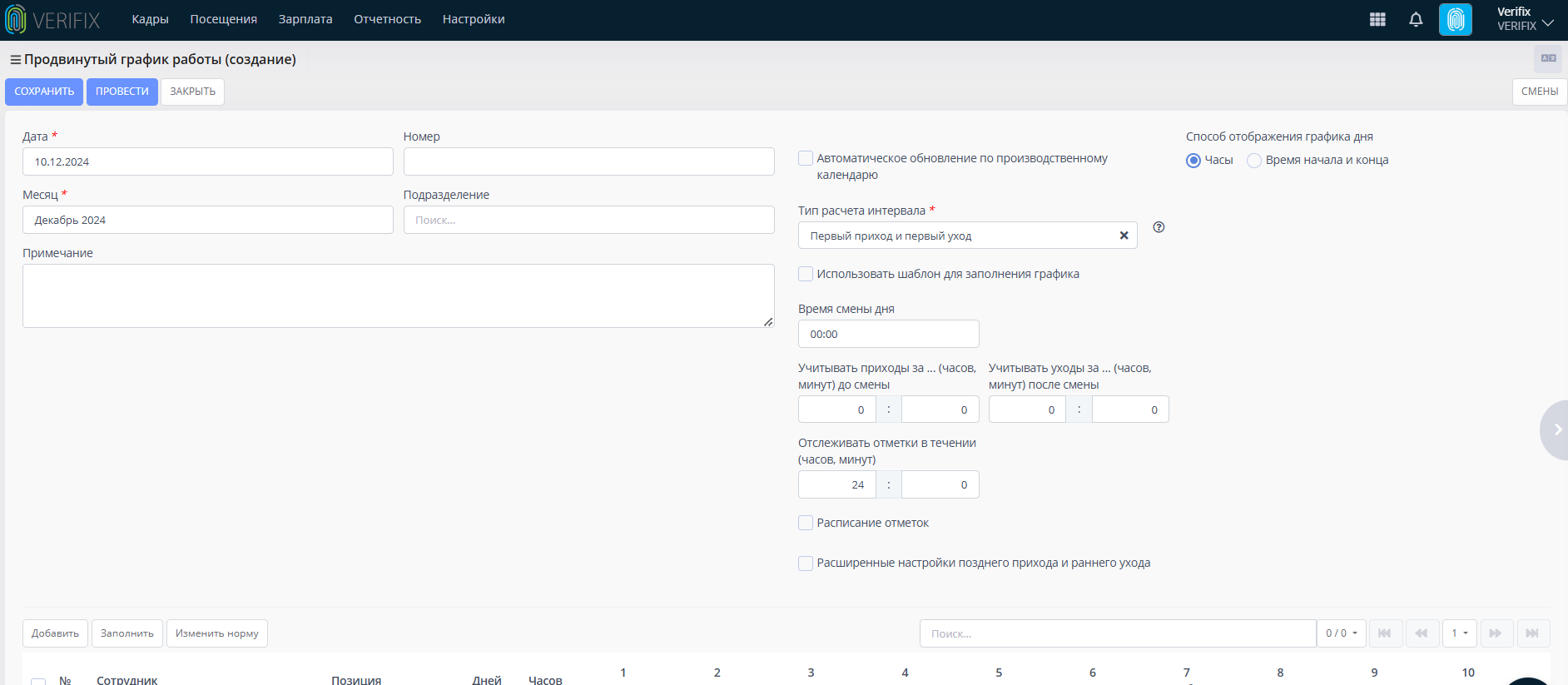Select the Время начала и конца radio option
The image size is (1568, 685).
(x=1254, y=161)
